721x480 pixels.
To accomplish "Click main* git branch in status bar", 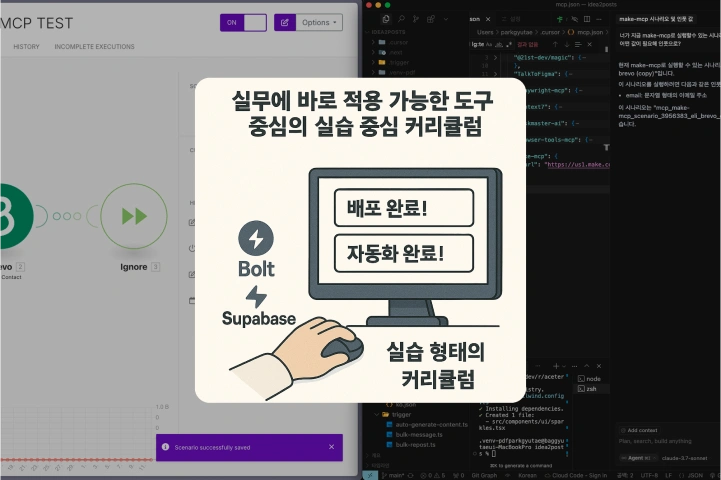I will click(393, 475).
